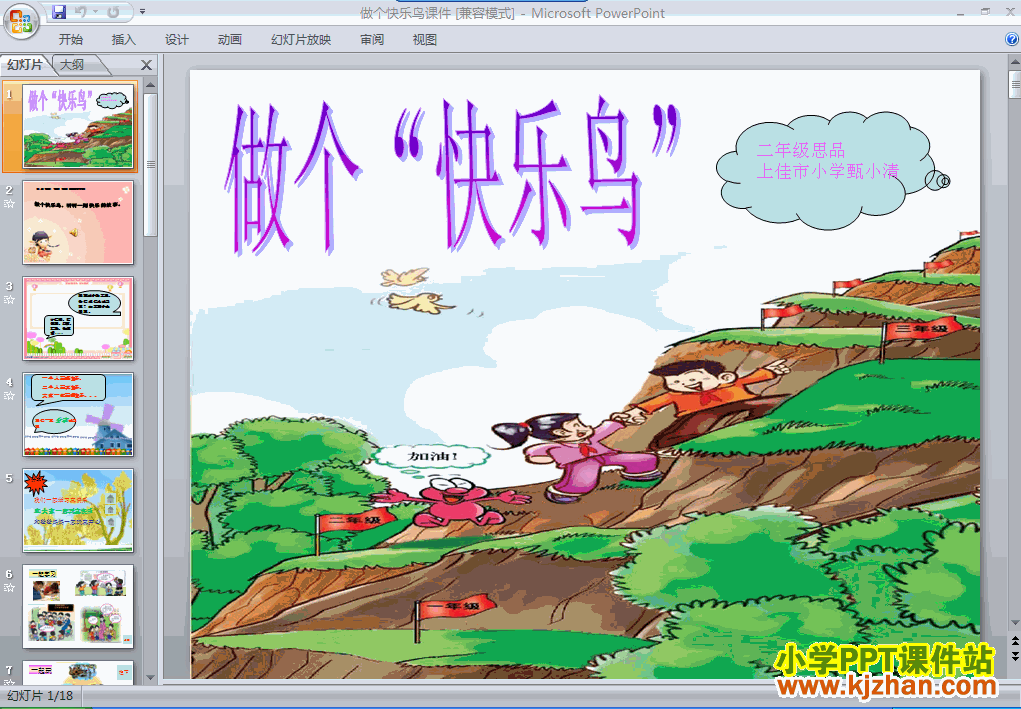Switch to the 大纲 pane tab

tap(73, 64)
